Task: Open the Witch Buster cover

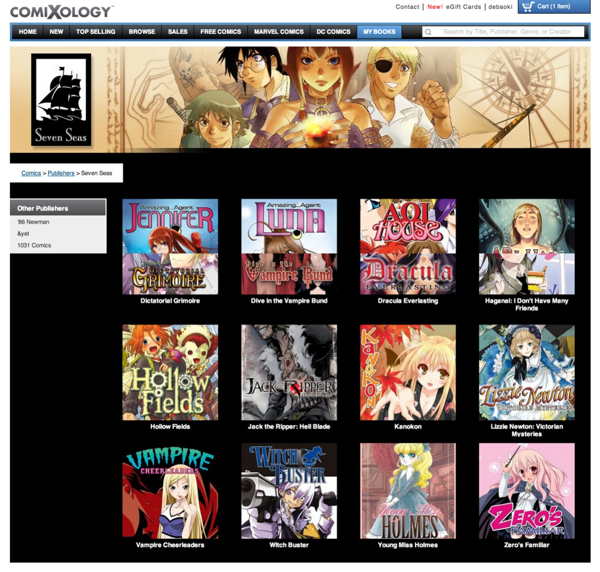Action: (289, 491)
